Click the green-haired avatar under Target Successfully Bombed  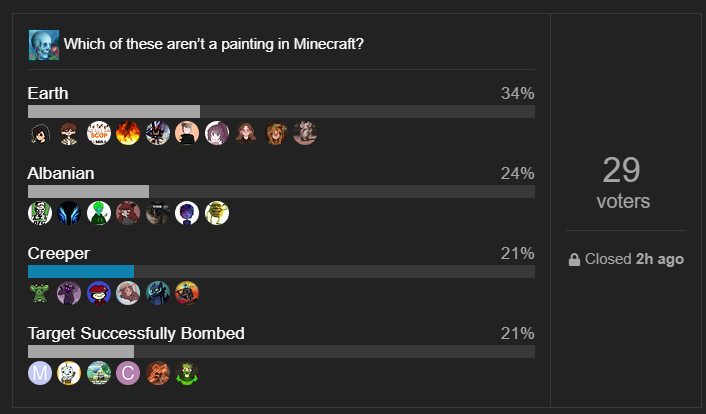[187, 373]
